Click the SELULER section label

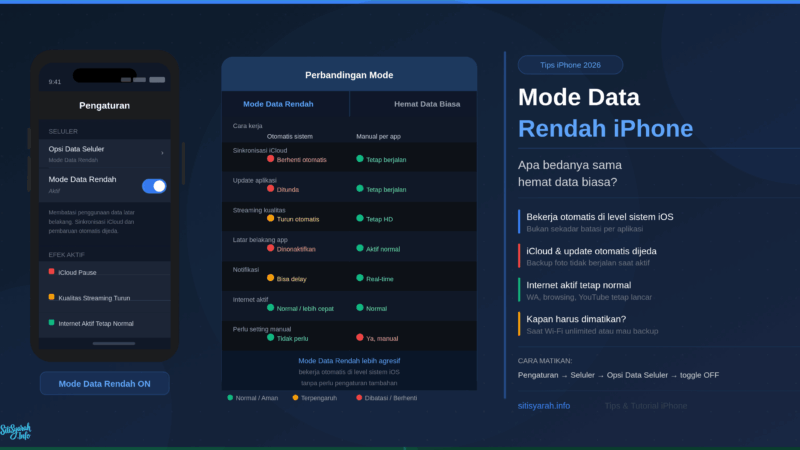click(x=63, y=132)
